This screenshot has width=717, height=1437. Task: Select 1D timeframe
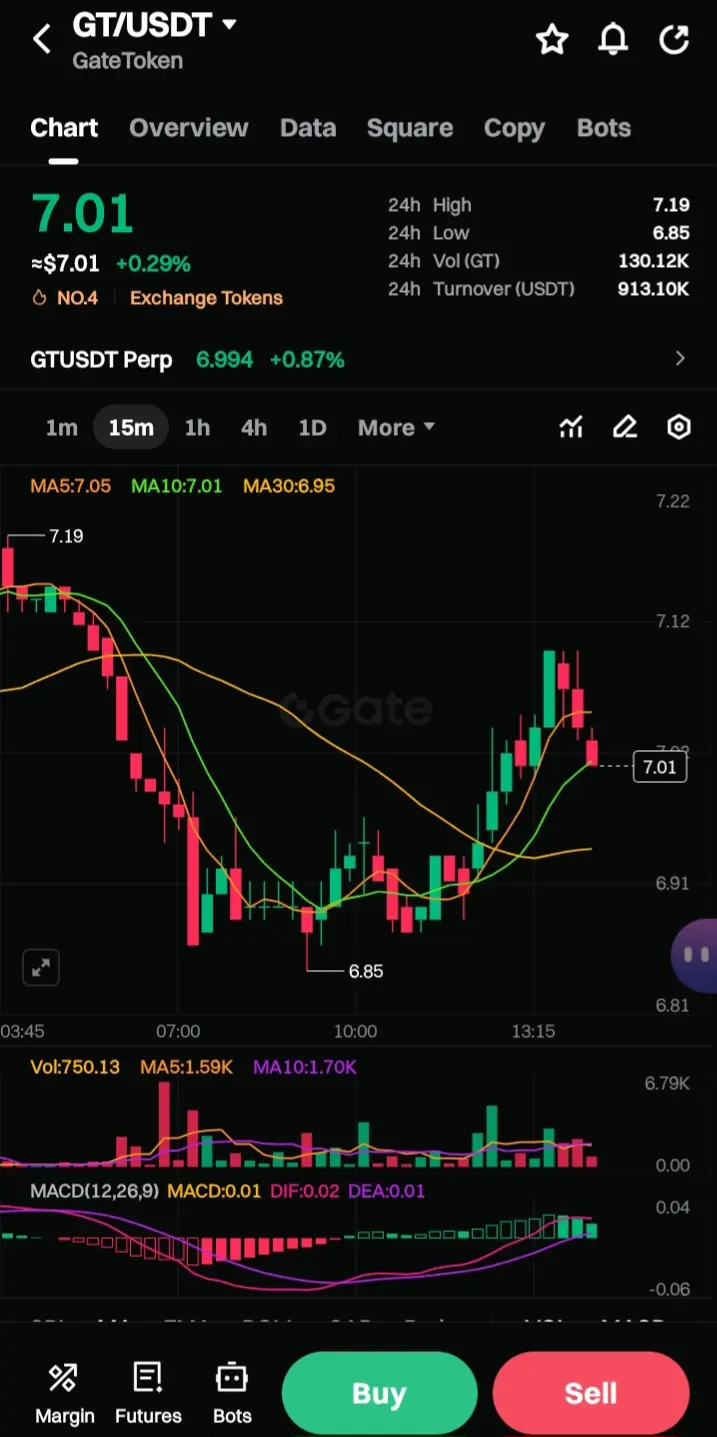pos(313,428)
